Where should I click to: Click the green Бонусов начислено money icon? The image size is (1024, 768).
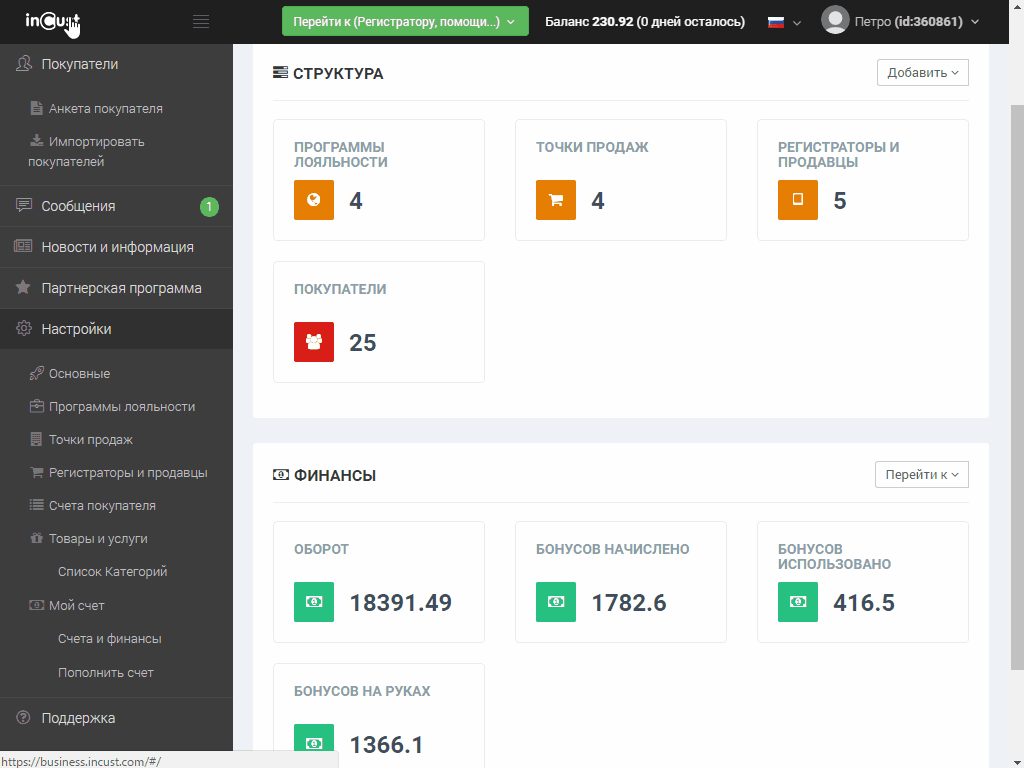(555, 602)
